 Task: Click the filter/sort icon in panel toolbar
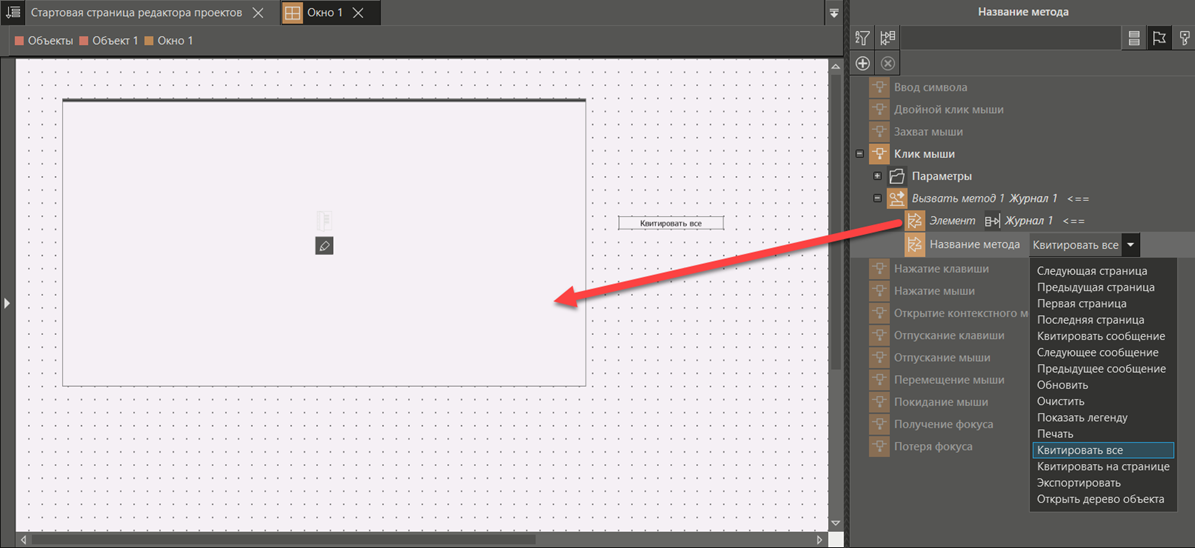[863, 38]
